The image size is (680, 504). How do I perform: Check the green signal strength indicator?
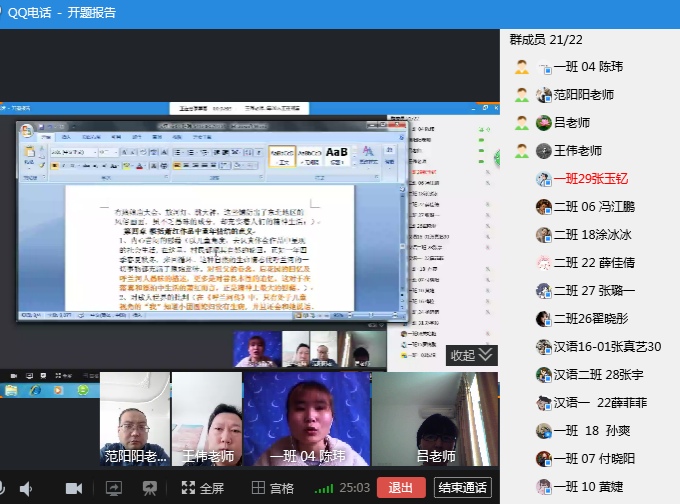(x=324, y=488)
